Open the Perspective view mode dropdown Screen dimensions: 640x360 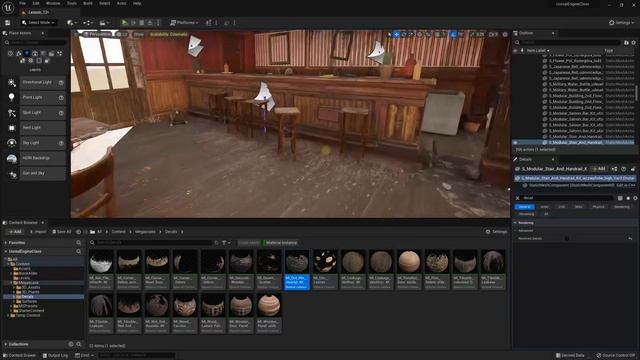[97, 35]
